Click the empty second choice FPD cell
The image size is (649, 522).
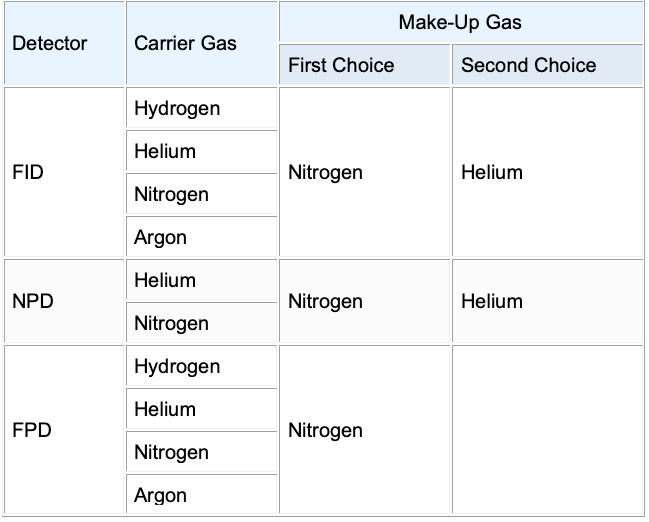click(547, 430)
